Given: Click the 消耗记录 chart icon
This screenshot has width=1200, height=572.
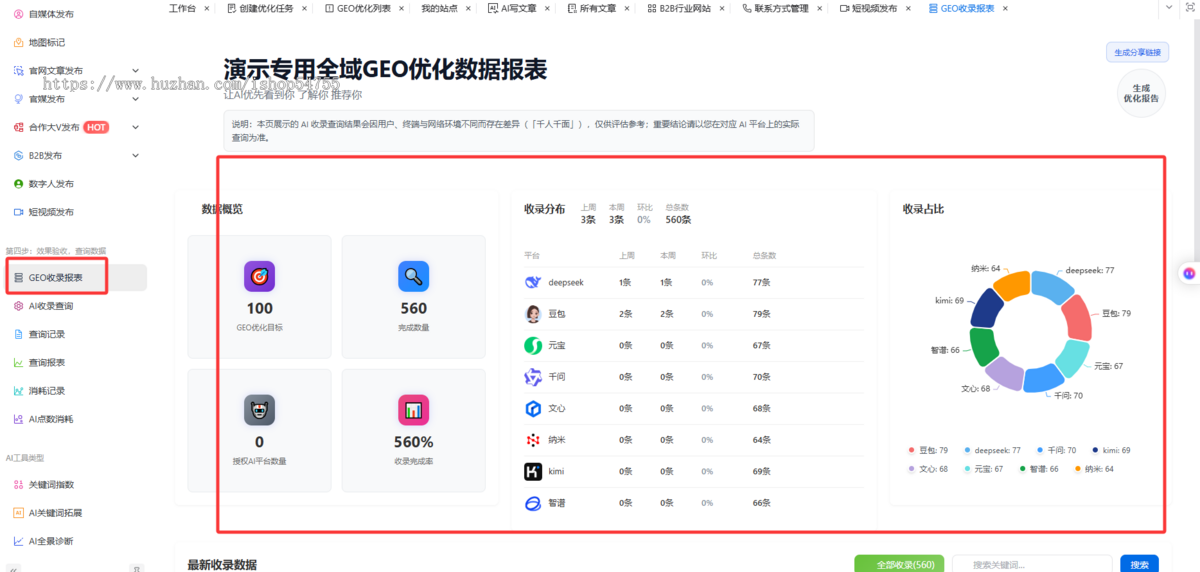Looking at the screenshot, I should [19, 390].
